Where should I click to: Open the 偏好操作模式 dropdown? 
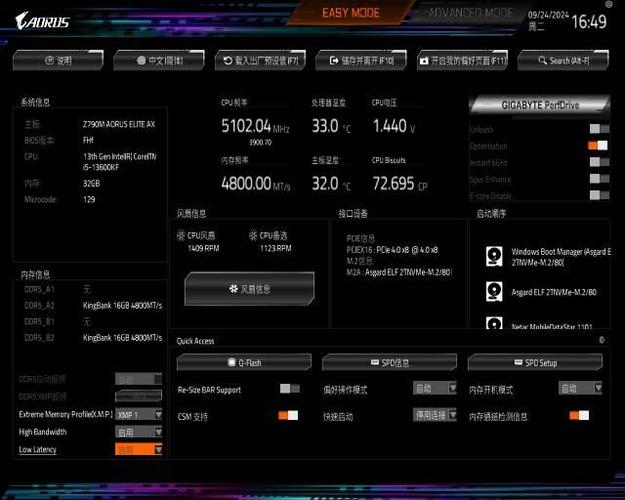435,388
